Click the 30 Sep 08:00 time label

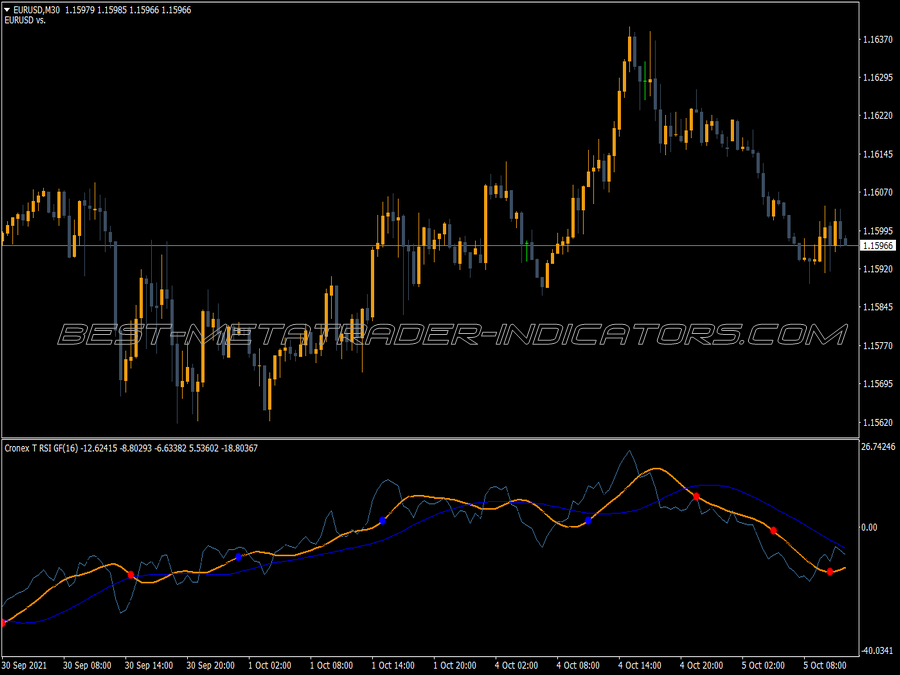point(87,665)
